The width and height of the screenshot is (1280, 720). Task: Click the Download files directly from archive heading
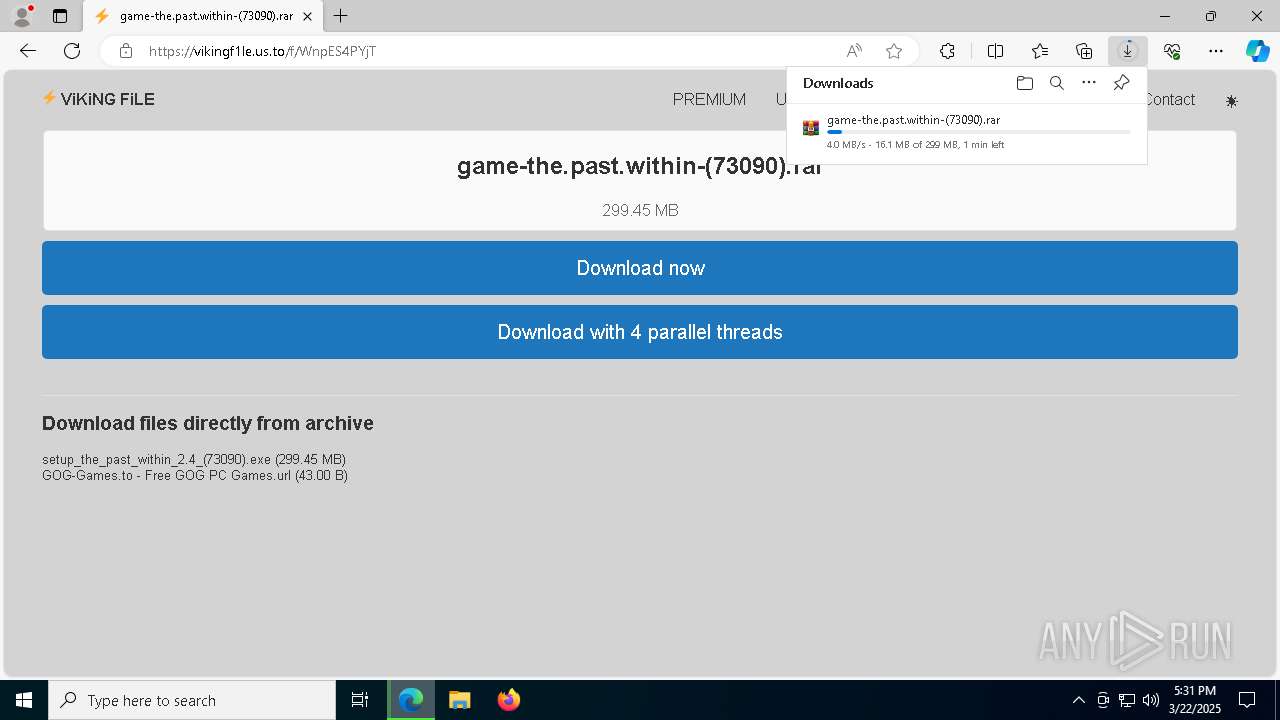pyautogui.click(x=208, y=423)
